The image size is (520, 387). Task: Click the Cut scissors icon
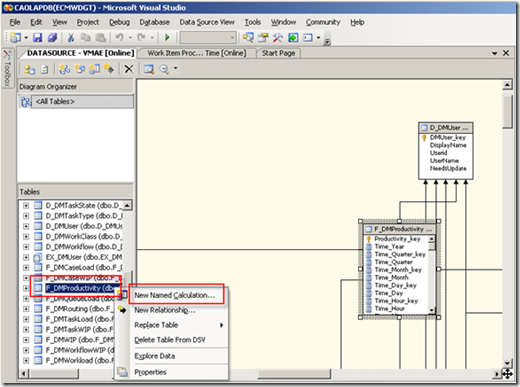pyautogui.click(x=71, y=37)
